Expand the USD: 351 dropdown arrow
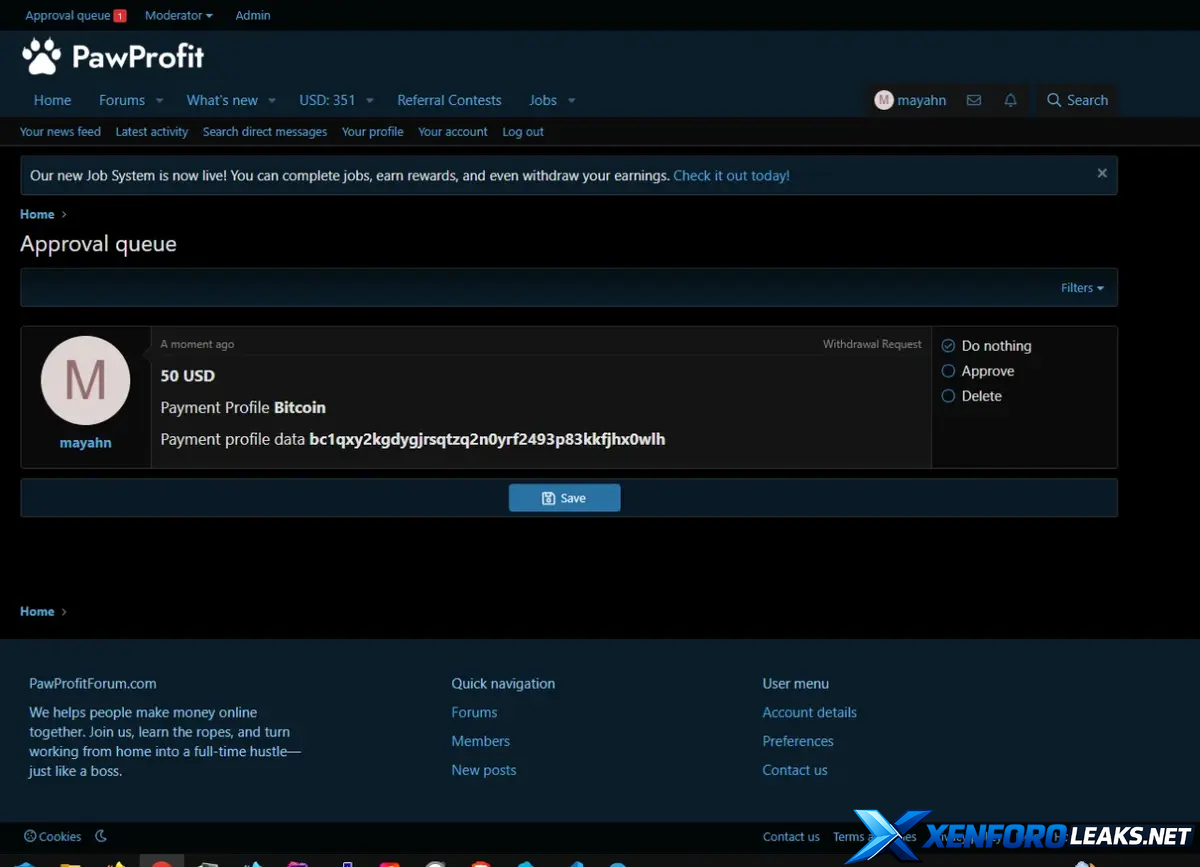Viewport: 1200px width, 867px height. coord(370,101)
